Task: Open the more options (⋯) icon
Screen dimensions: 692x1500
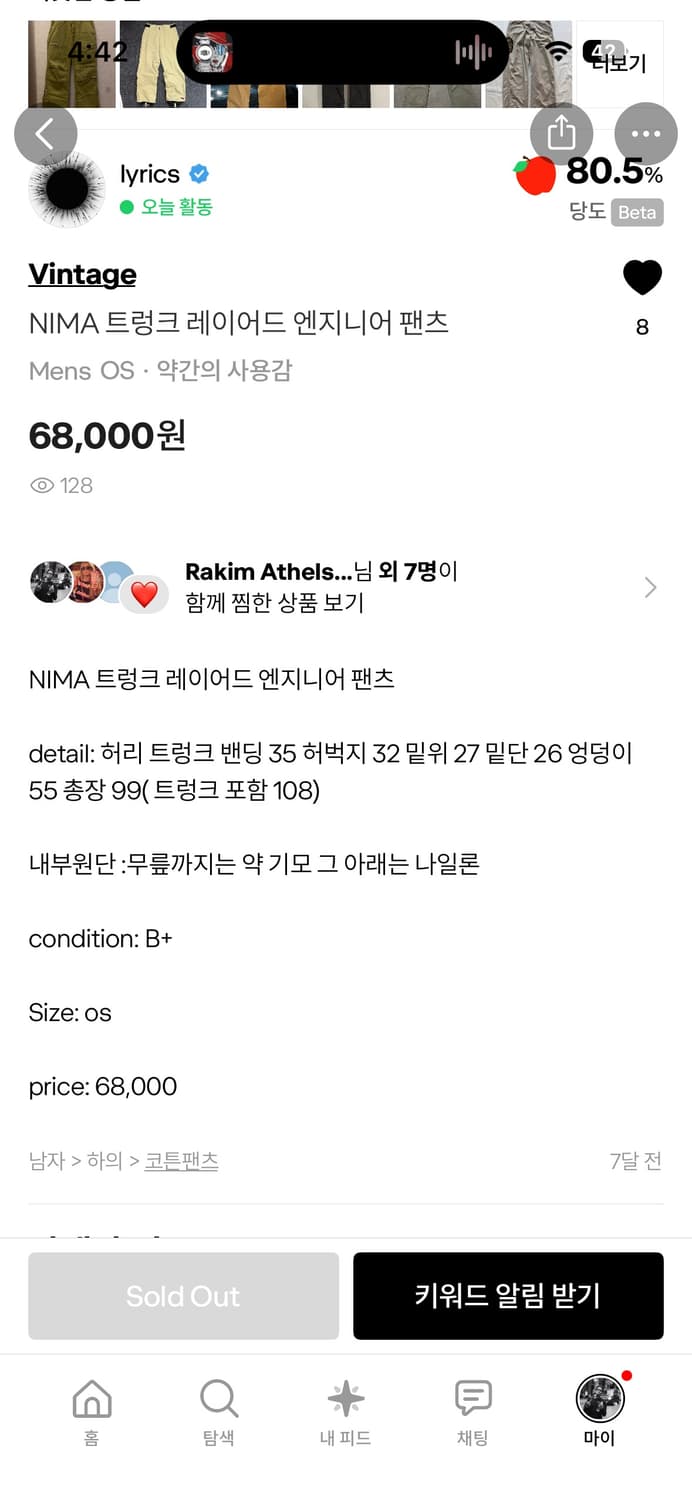Action: 646,133
